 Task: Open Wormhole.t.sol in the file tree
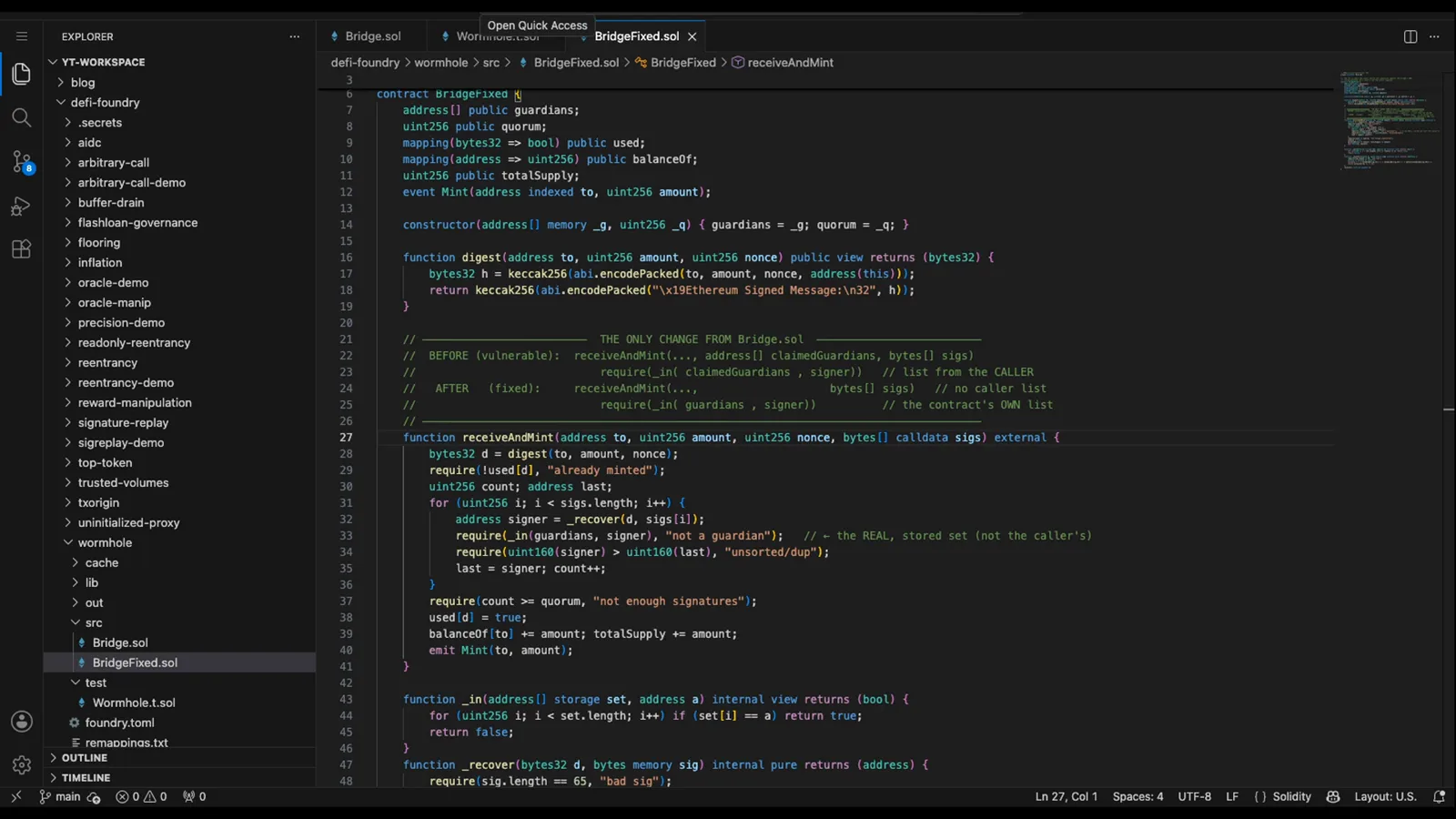[134, 703]
